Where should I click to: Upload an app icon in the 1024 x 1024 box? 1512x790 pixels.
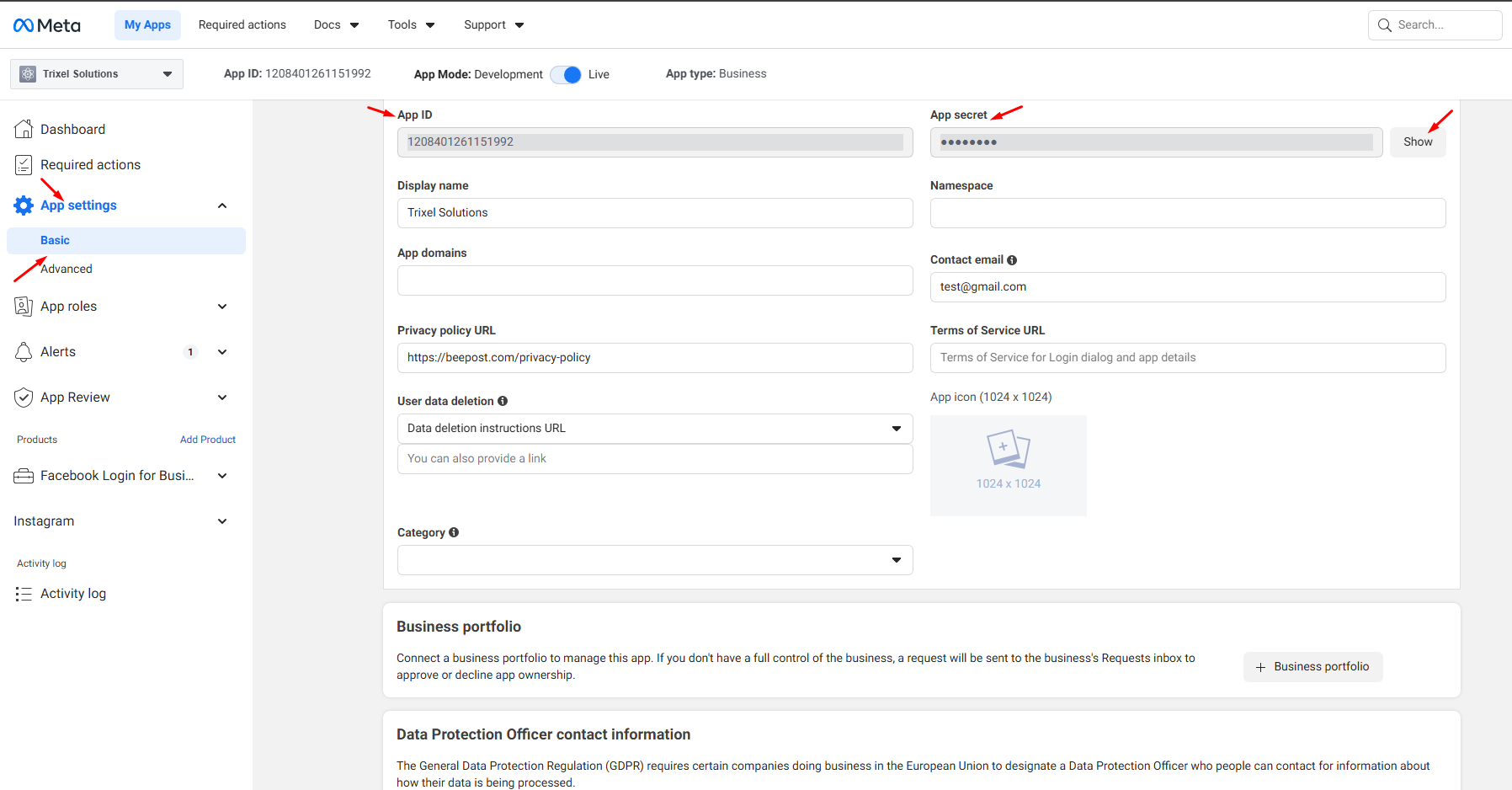tap(1008, 465)
